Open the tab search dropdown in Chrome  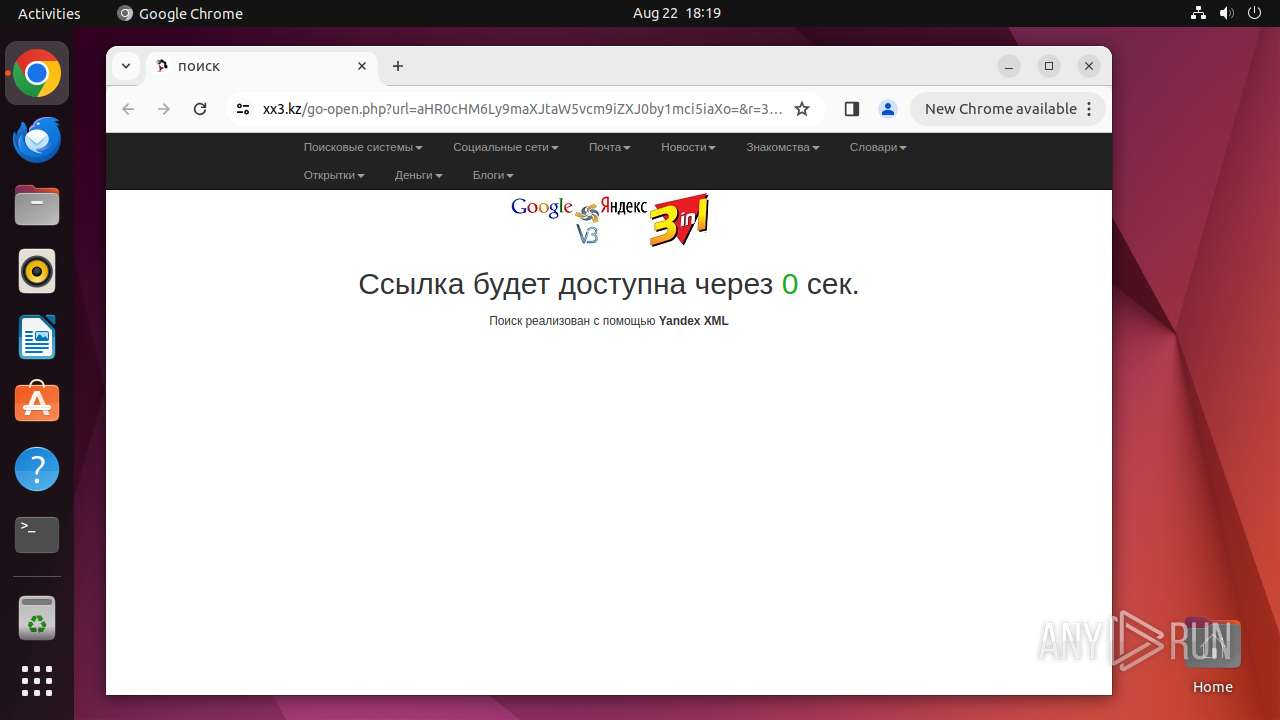point(125,66)
